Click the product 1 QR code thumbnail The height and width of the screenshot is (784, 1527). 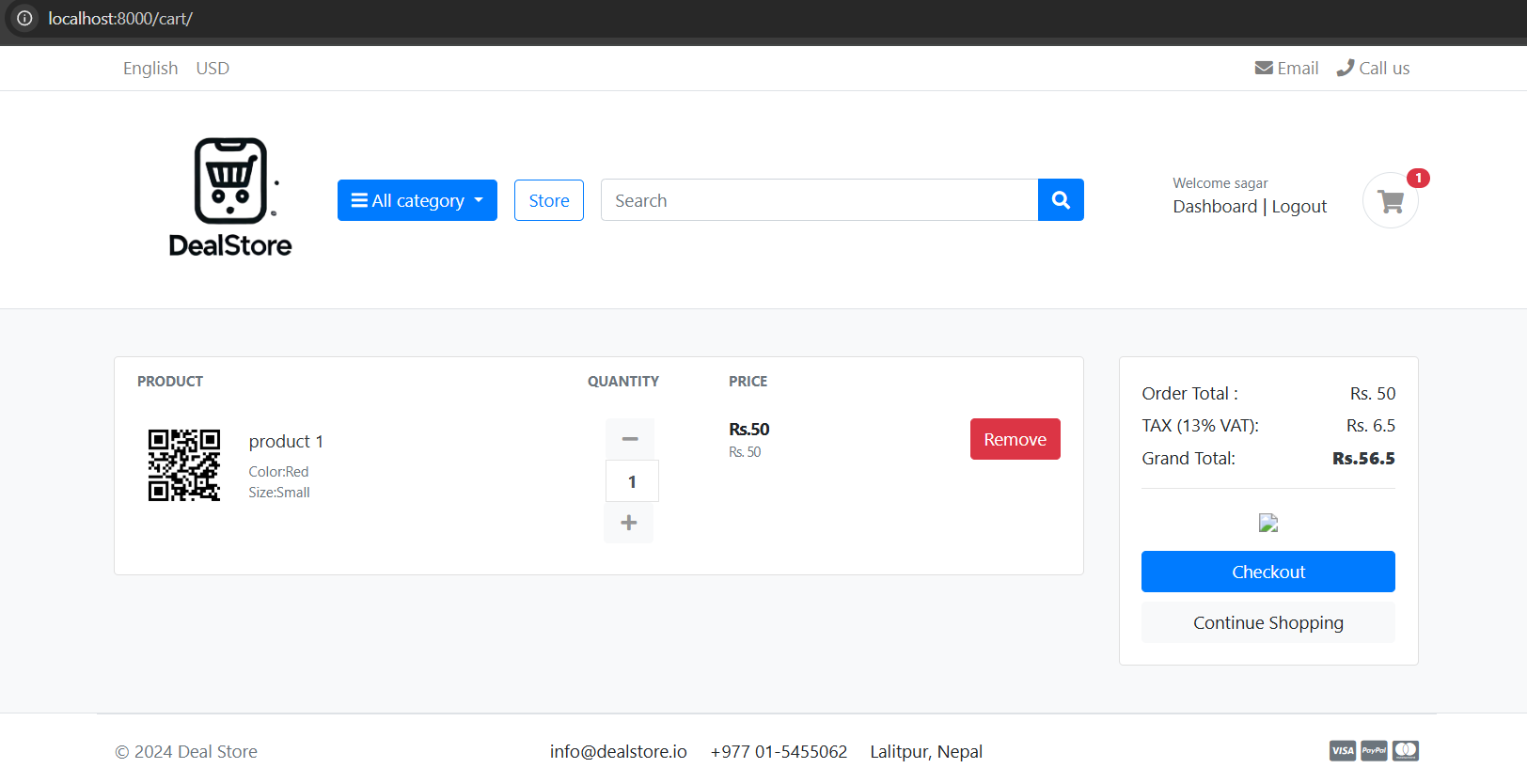(x=184, y=465)
